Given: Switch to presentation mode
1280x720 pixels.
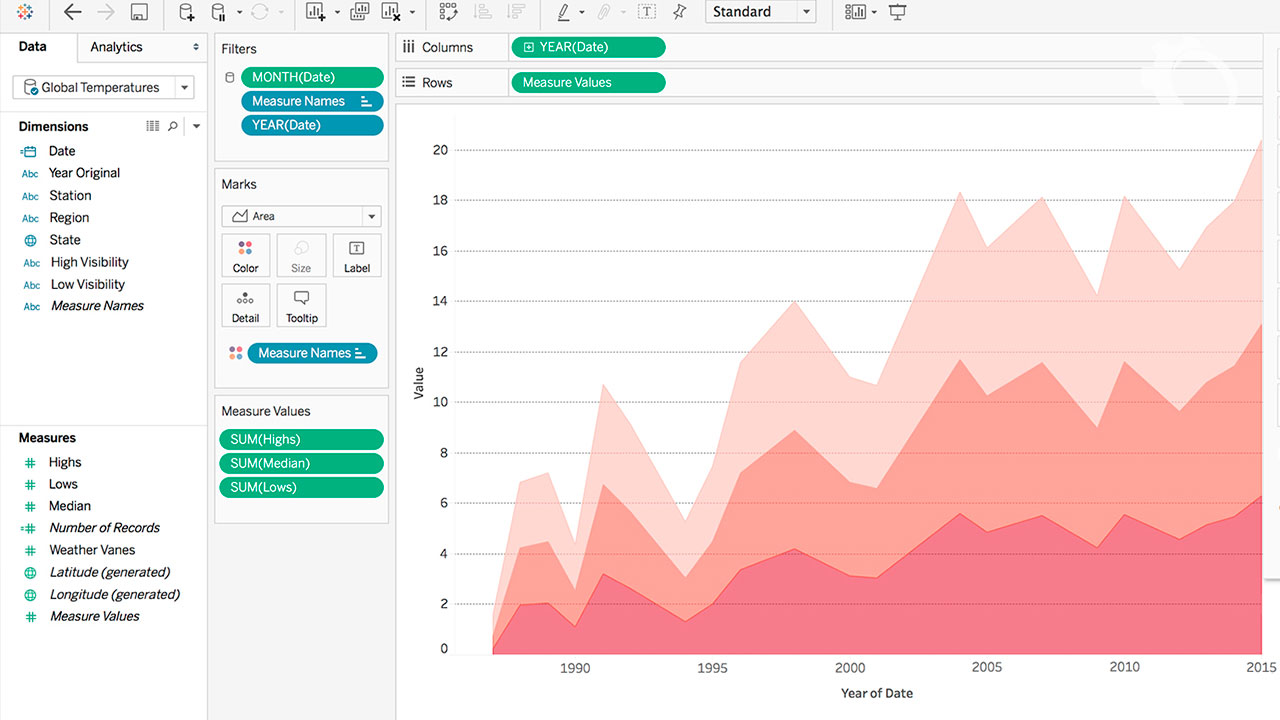Looking at the screenshot, I should [898, 12].
